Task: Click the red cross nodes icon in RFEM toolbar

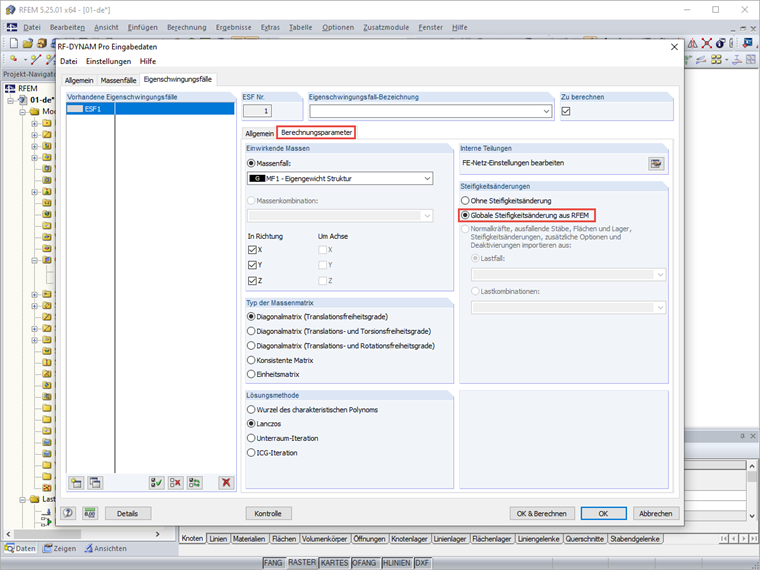Action: (707, 43)
